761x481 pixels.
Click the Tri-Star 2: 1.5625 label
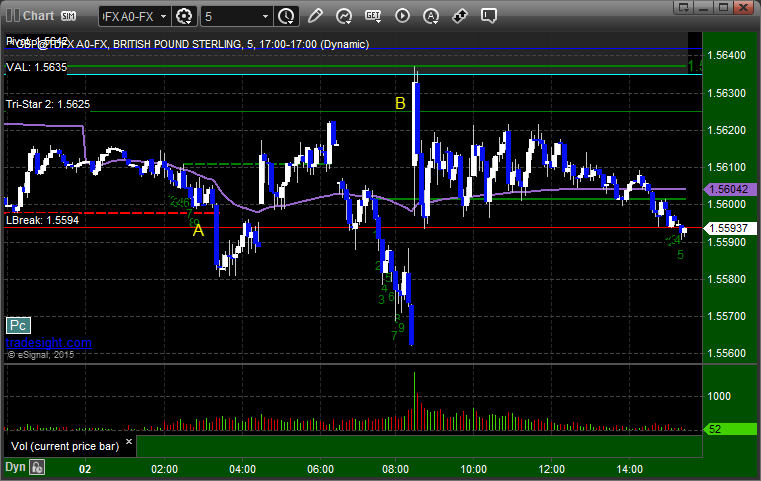pos(48,104)
